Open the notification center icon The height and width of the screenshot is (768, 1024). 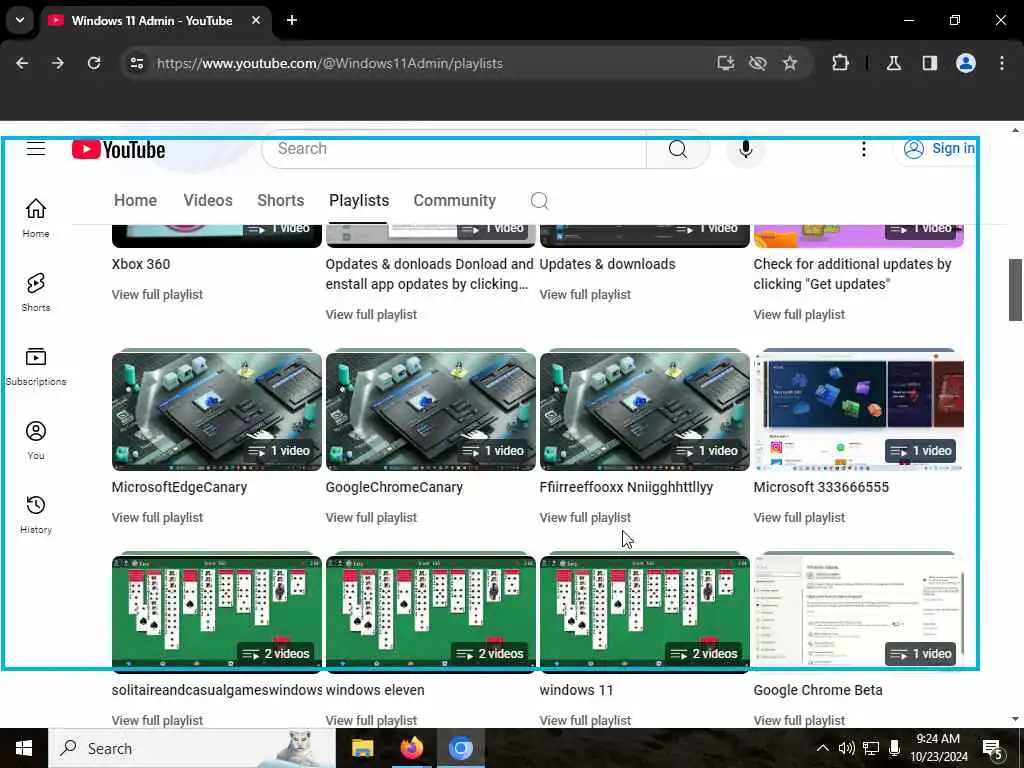(992, 749)
